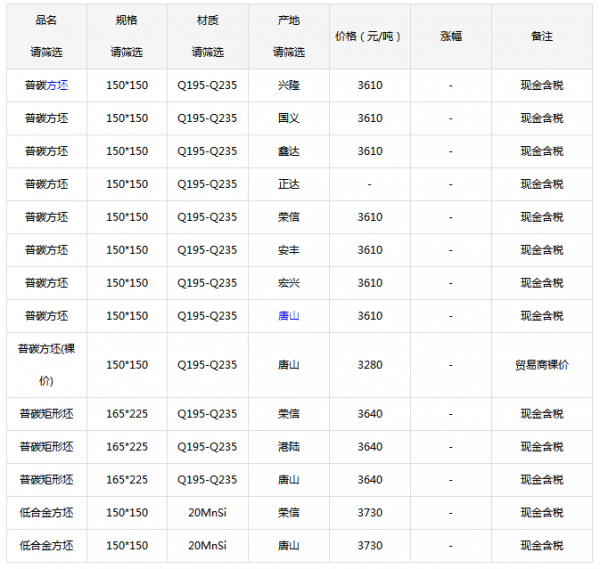Click the 港陆 origin cell

point(289,447)
